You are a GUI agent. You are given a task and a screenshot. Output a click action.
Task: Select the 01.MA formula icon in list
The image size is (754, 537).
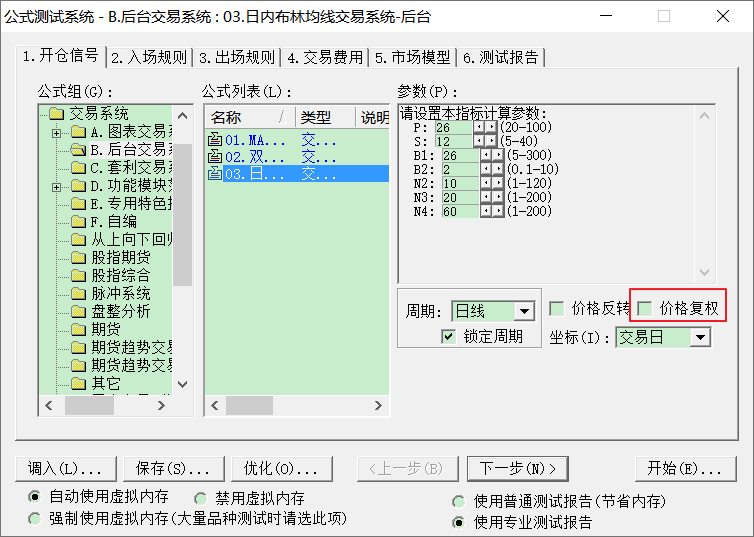215,141
